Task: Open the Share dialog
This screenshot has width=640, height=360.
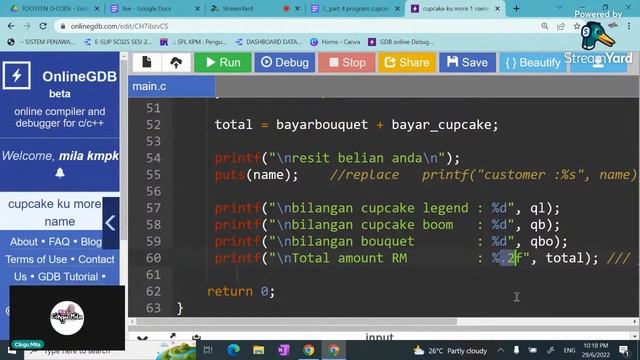Action: 407,62
